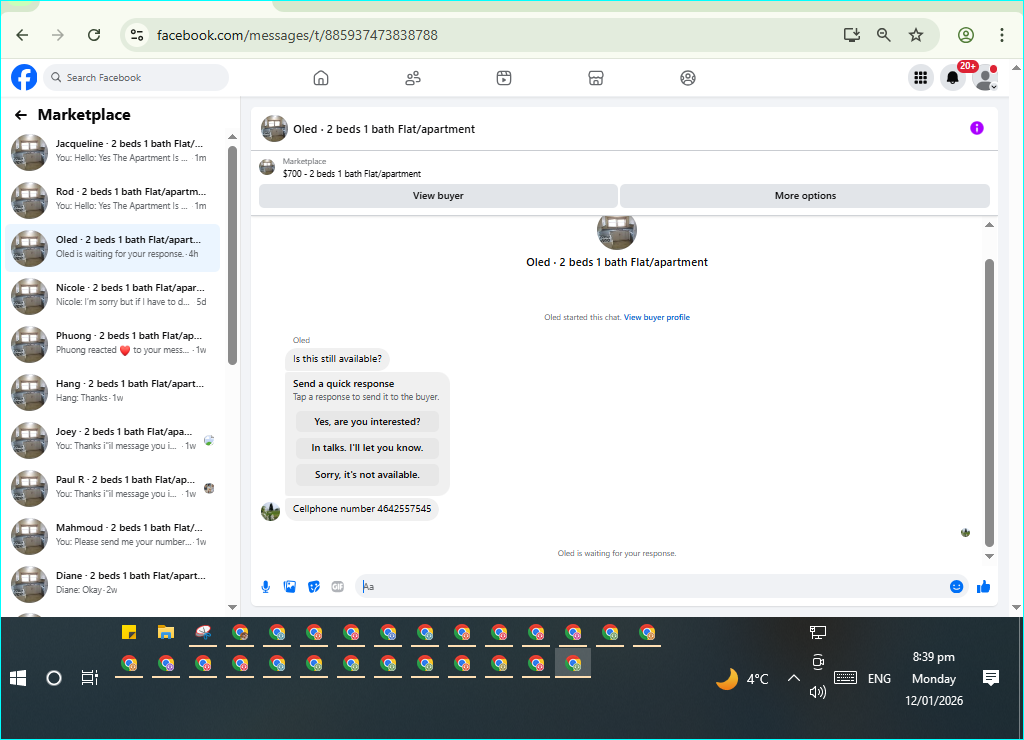1024x740 pixels.
Task: Open the Facebook menu grid icon
Action: pyautogui.click(x=920, y=78)
